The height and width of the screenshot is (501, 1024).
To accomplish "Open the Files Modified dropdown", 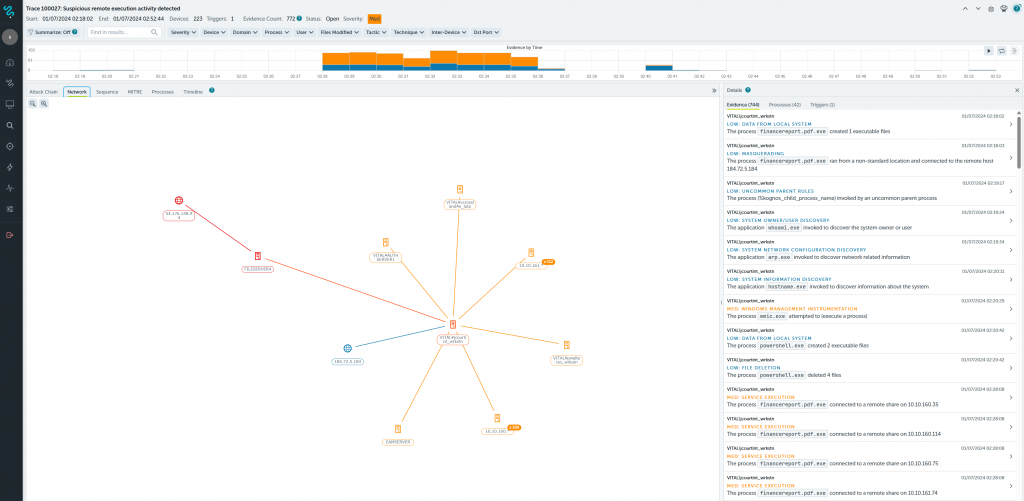I will 339,32.
